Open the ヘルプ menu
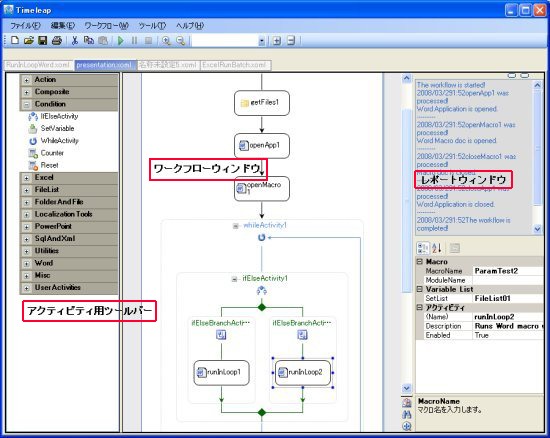This screenshot has width=550, height=438. pyautogui.click(x=190, y=26)
